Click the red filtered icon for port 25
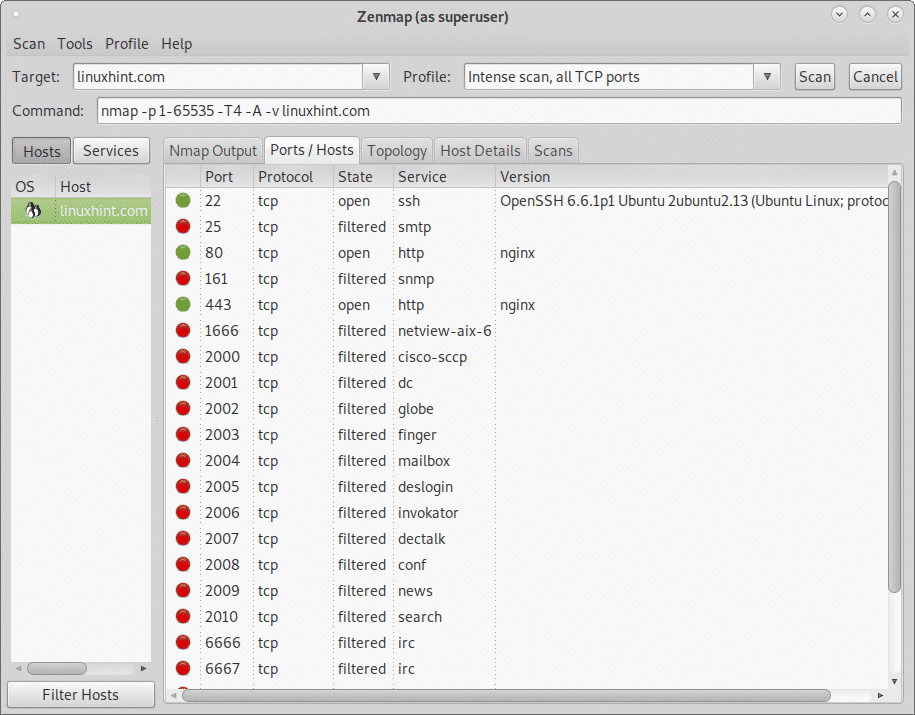Screen dimensions: 915x715 [183, 226]
